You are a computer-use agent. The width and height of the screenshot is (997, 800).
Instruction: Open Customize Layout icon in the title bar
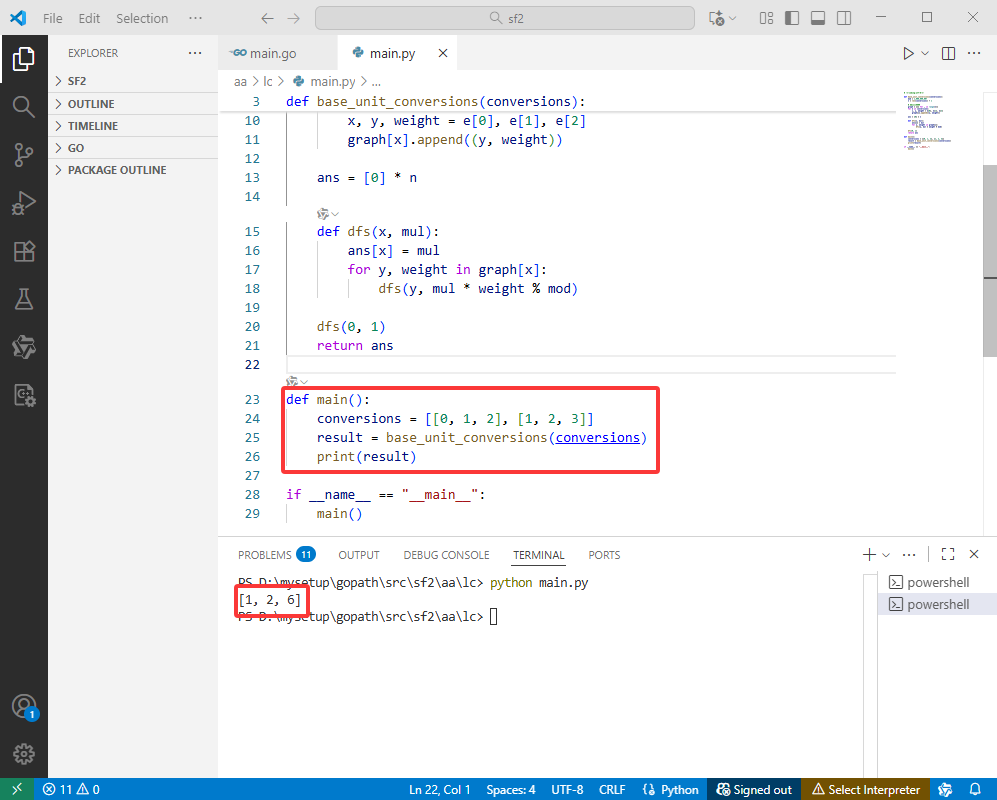tap(766, 18)
